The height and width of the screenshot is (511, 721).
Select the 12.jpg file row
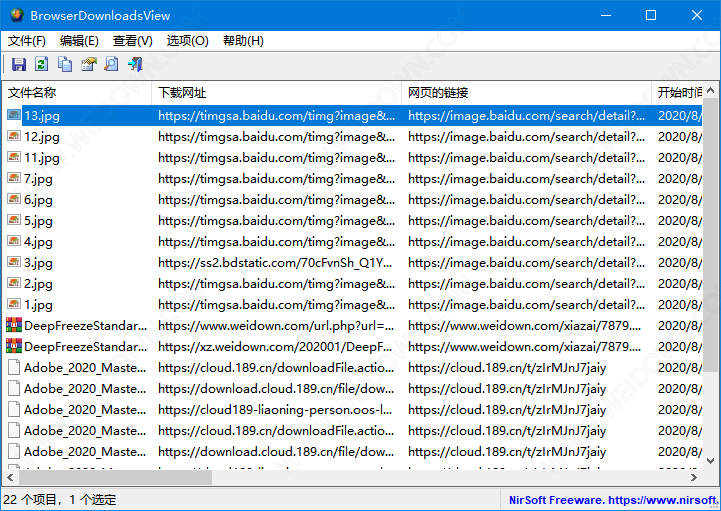[x=353, y=137]
